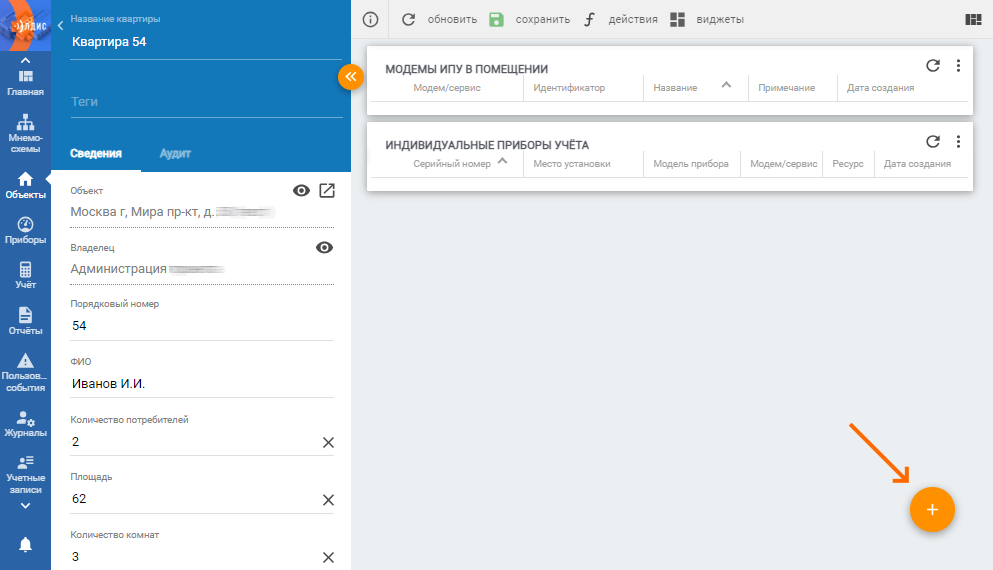Edit the Площадь value 62
This screenshot has width=993, height=570.
pos(193,499)
